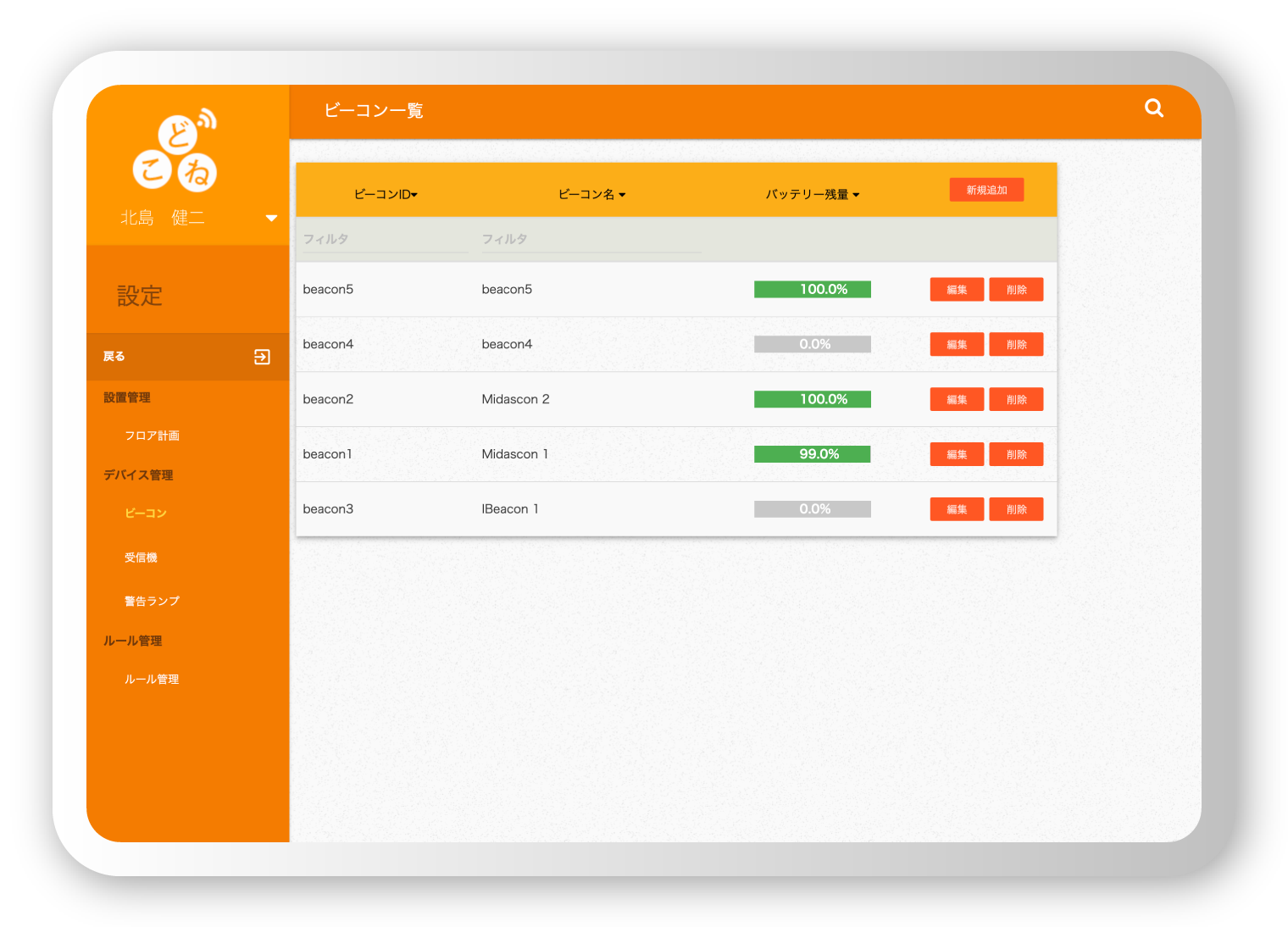This screenshot has width=1288, height=927.
Task: Click 削除 for beacon5
Action: click(1016, 290)
